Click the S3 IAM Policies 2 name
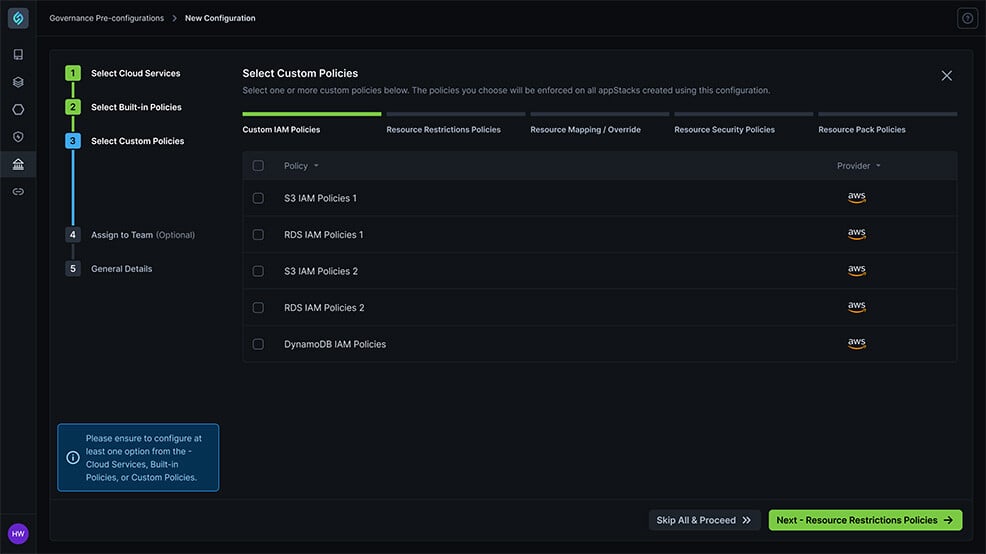This screenshot has width=986, height=554. tap(321, 271)
